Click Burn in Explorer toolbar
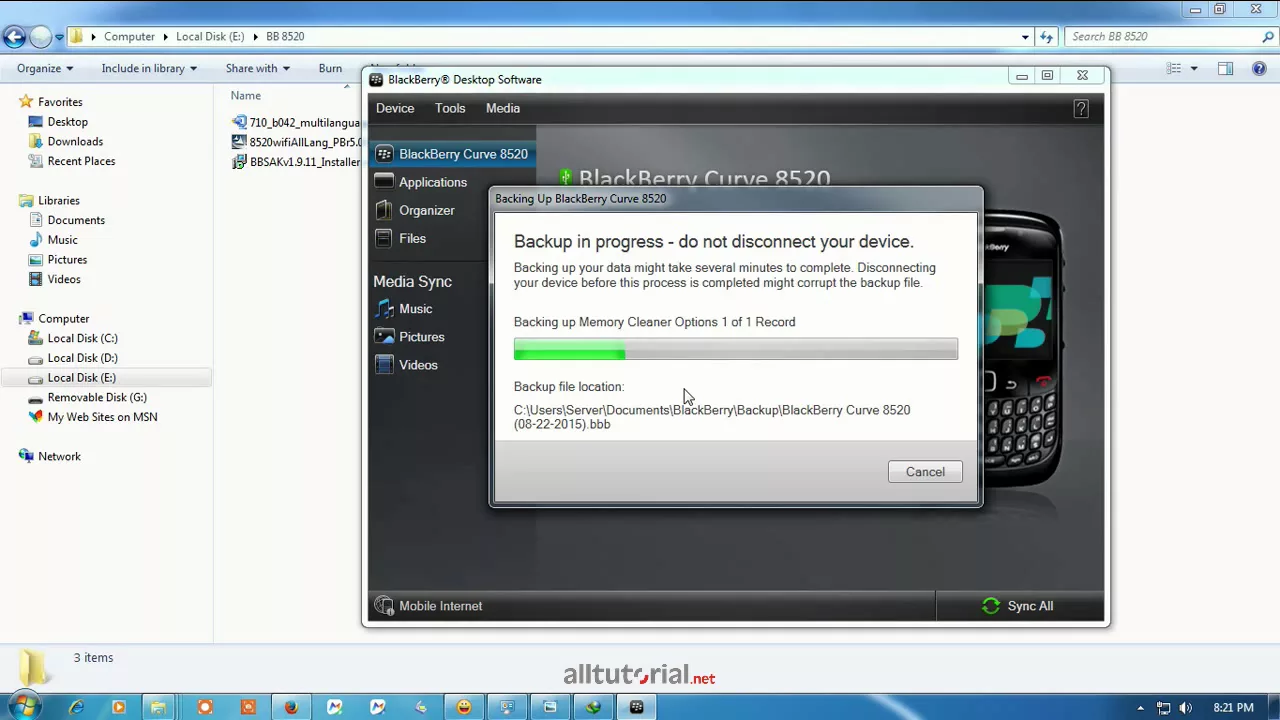 coord(330,68)
